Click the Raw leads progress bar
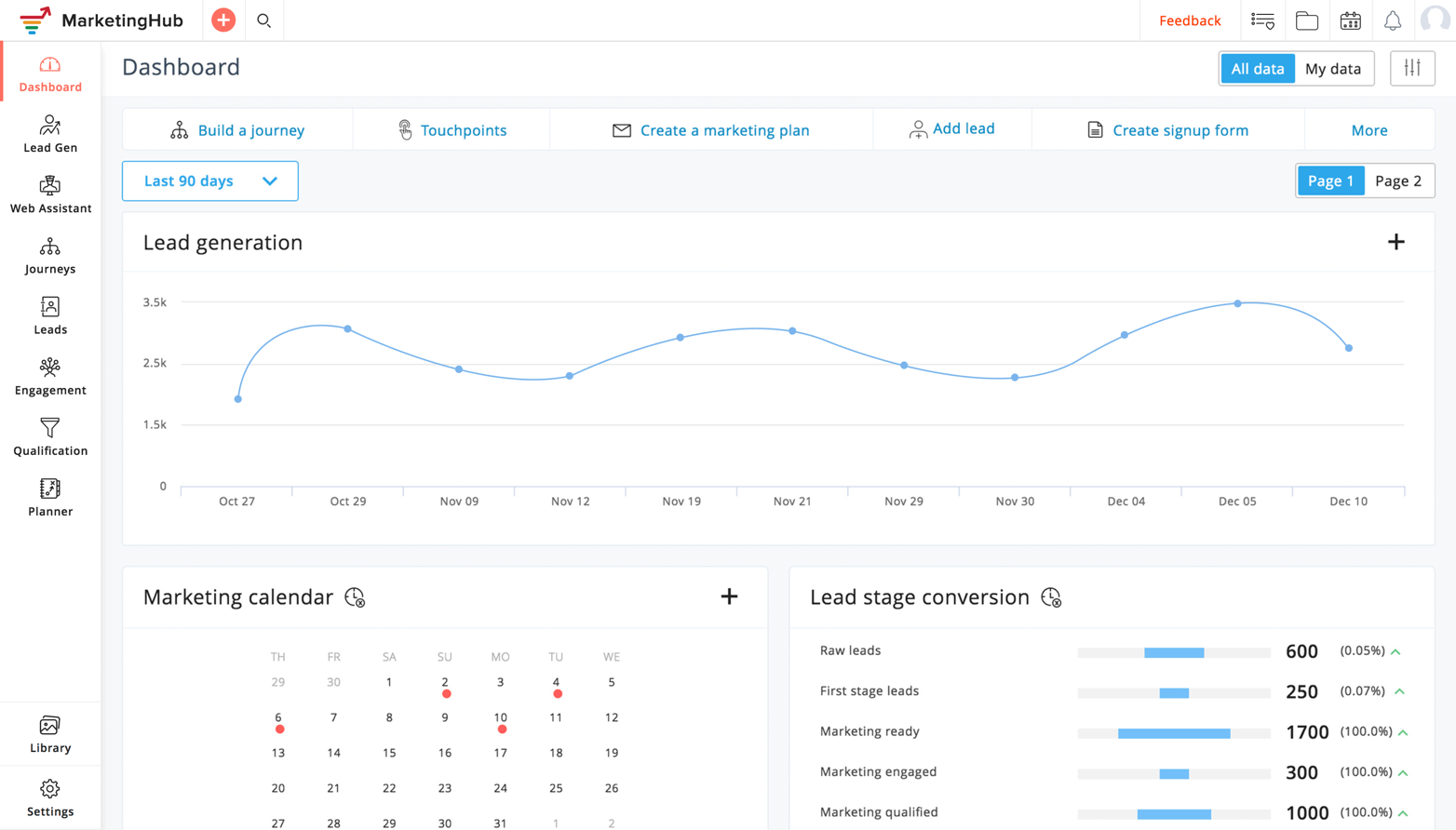This screenshot has width=1456, height=830. coord(1174,652)
